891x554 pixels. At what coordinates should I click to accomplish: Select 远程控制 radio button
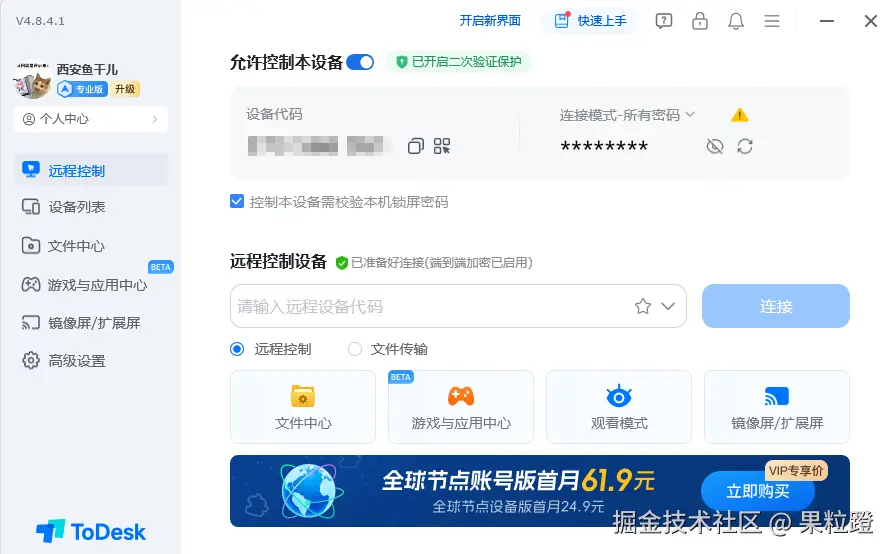237,349
